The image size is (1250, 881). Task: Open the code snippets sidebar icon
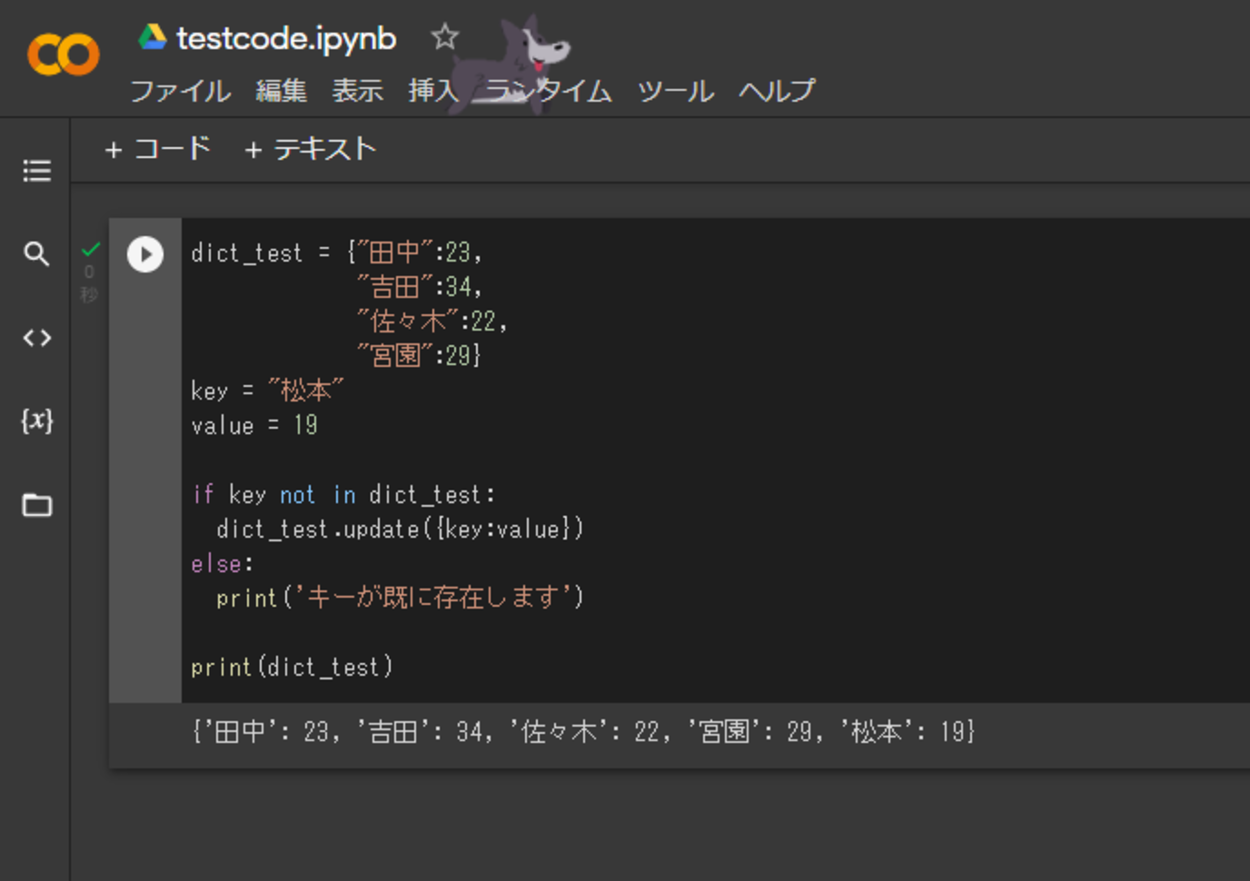click(37, 338)
